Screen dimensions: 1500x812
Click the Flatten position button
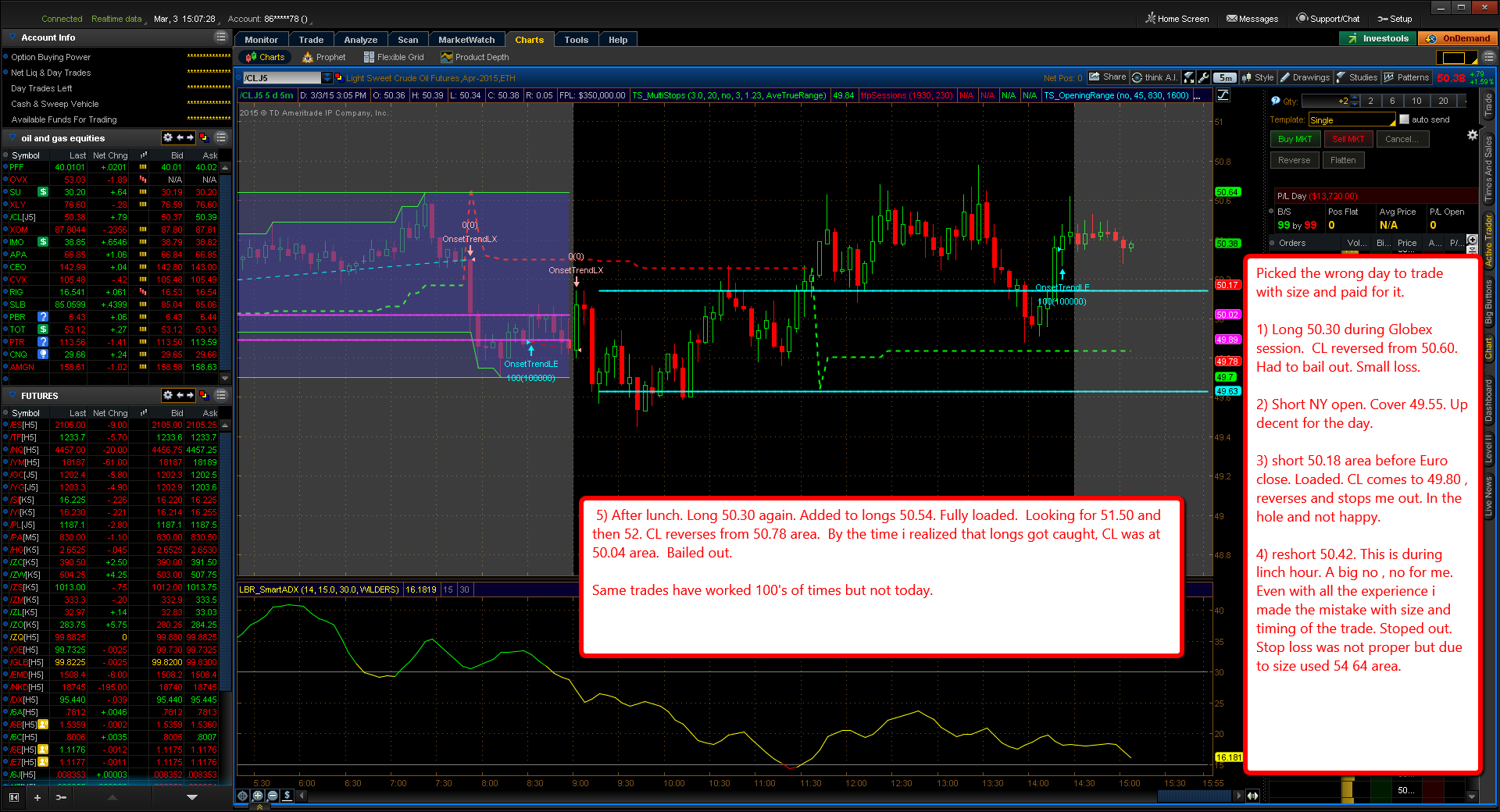pos(1343,160)
